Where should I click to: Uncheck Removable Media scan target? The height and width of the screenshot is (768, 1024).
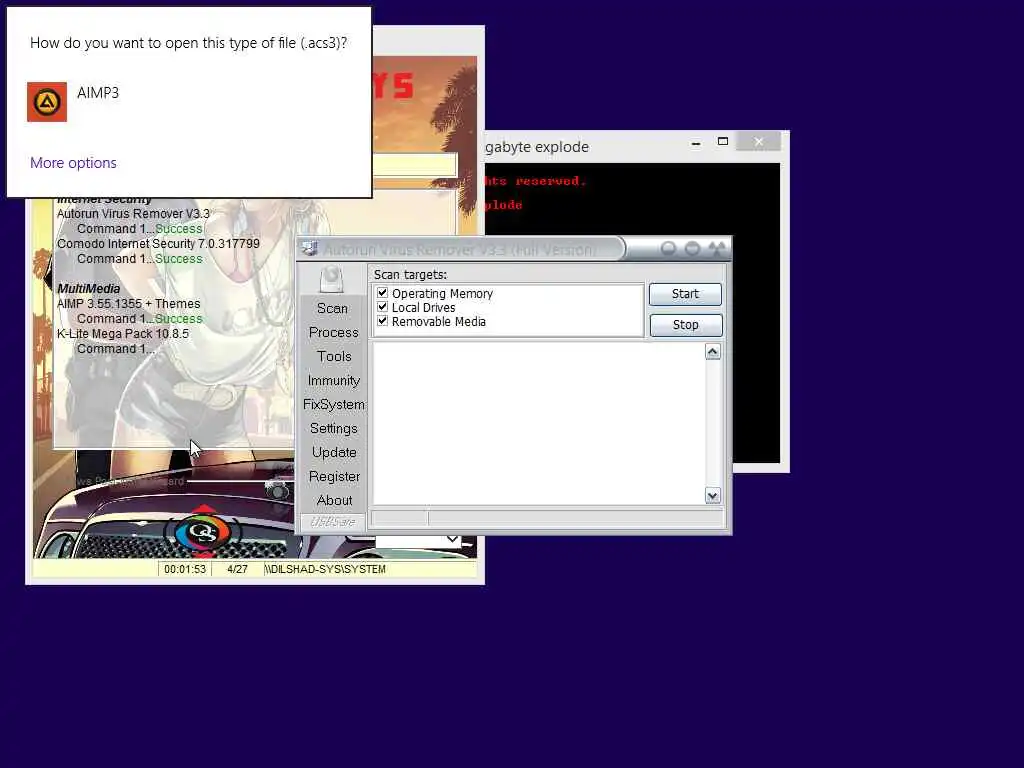(383, 321)
